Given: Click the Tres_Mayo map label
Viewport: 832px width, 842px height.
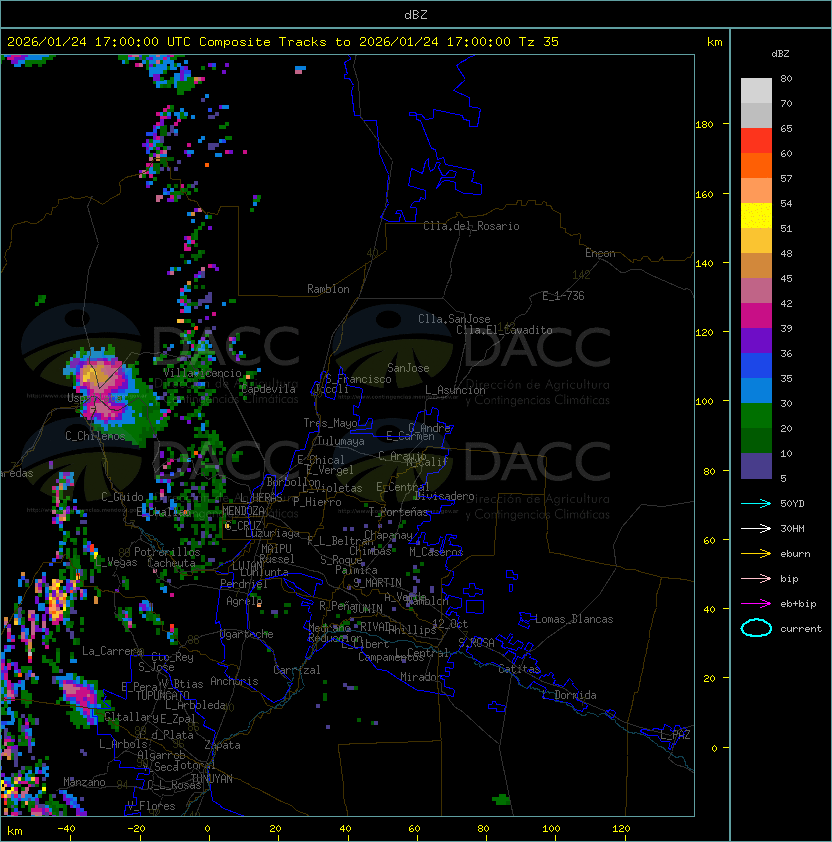Looking at the screenshot, I should [330, 423].
